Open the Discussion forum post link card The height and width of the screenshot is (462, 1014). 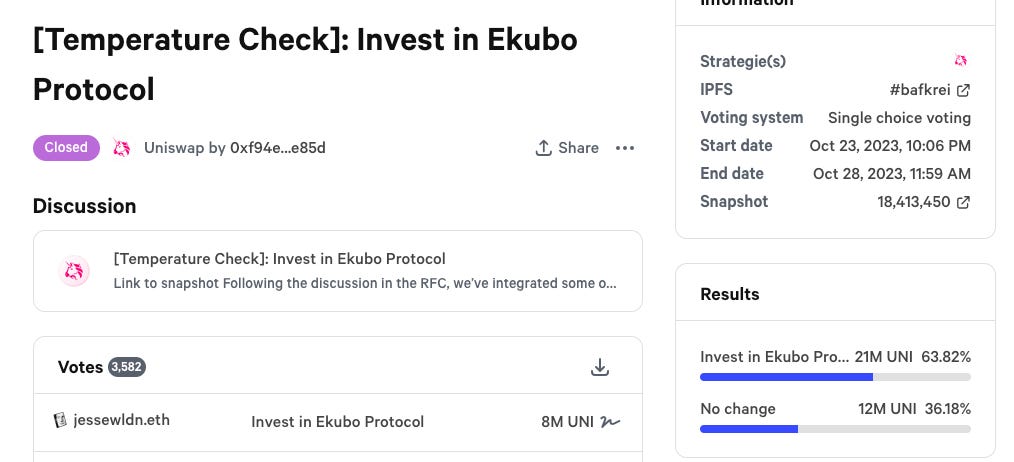[x=337, y=271]
